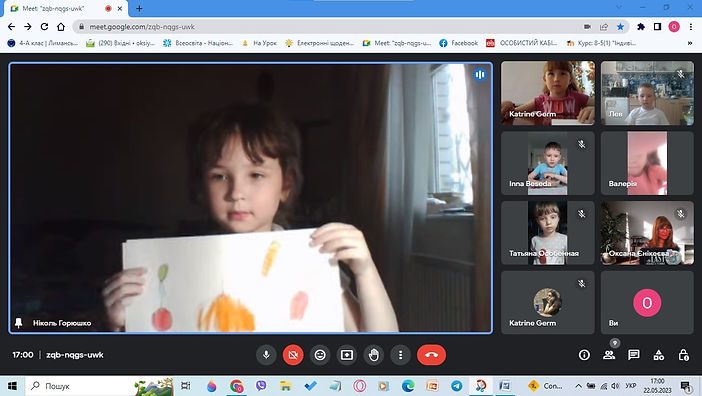Open the activities shapes icon

(659, 355)
